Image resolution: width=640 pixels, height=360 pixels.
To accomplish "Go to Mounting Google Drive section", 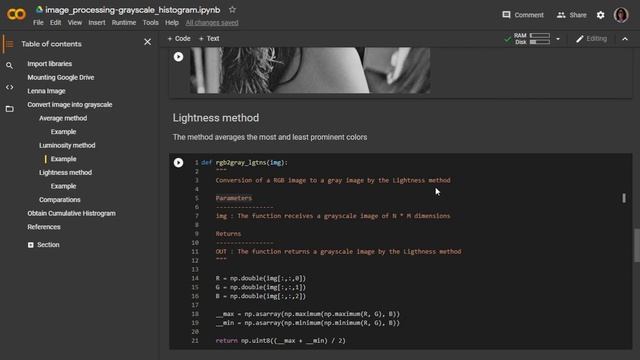I will (x=61, y=77).
